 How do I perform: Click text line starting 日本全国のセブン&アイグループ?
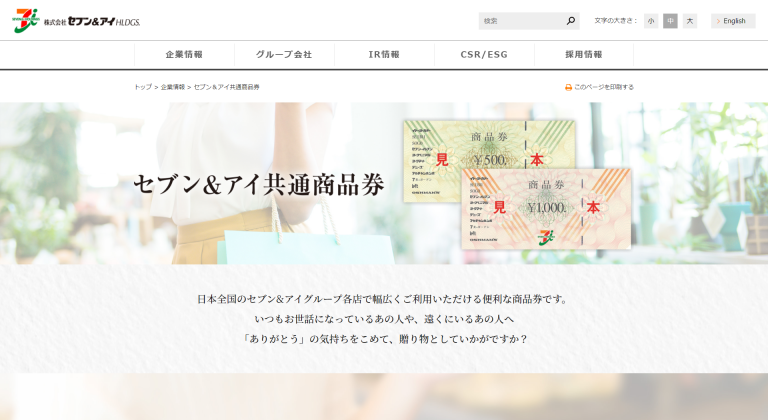(x=383, y=299)
